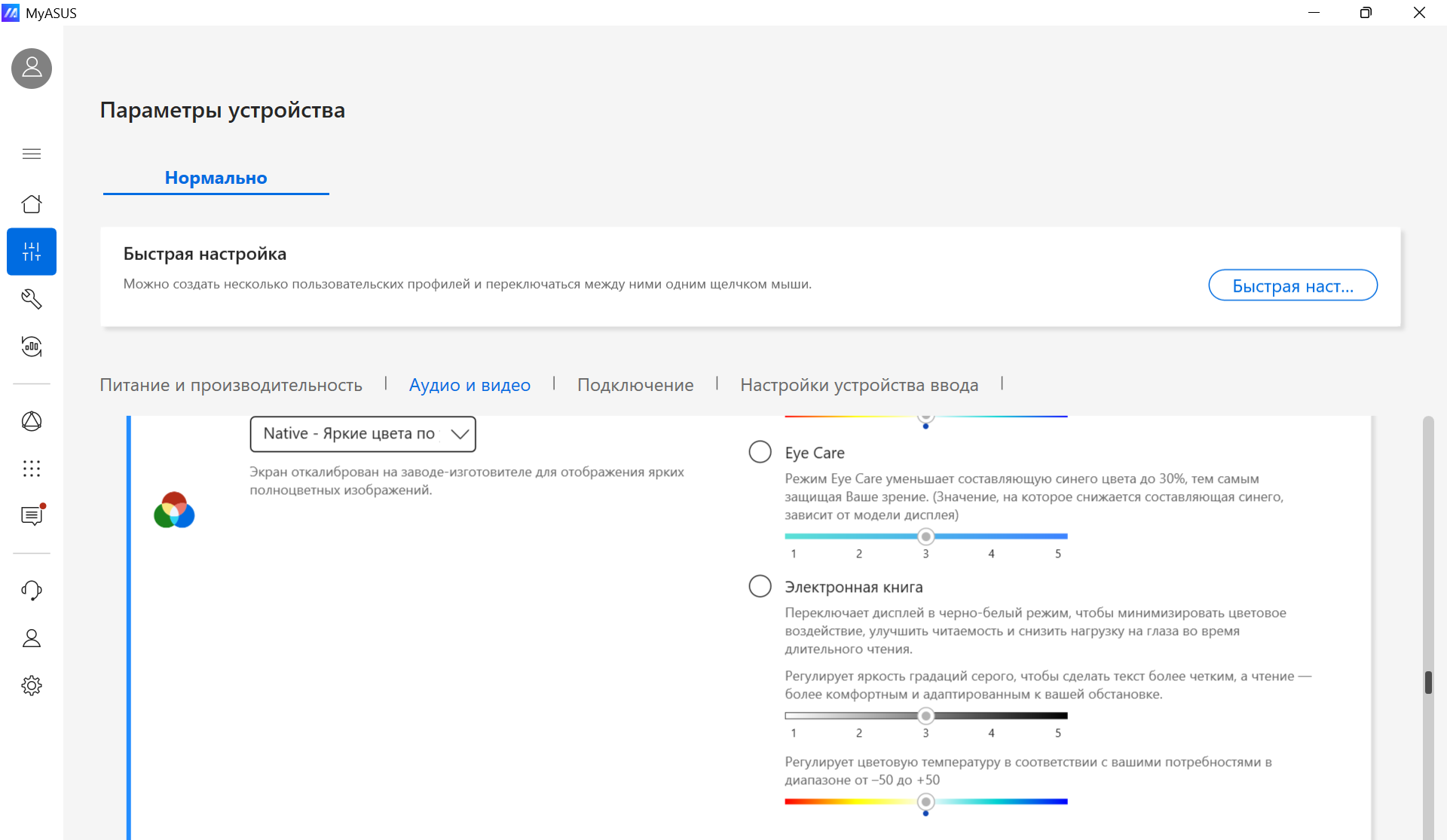Open the apps grid icon
The width and height of the screenshot is (1447, 840).
(32, 469)
